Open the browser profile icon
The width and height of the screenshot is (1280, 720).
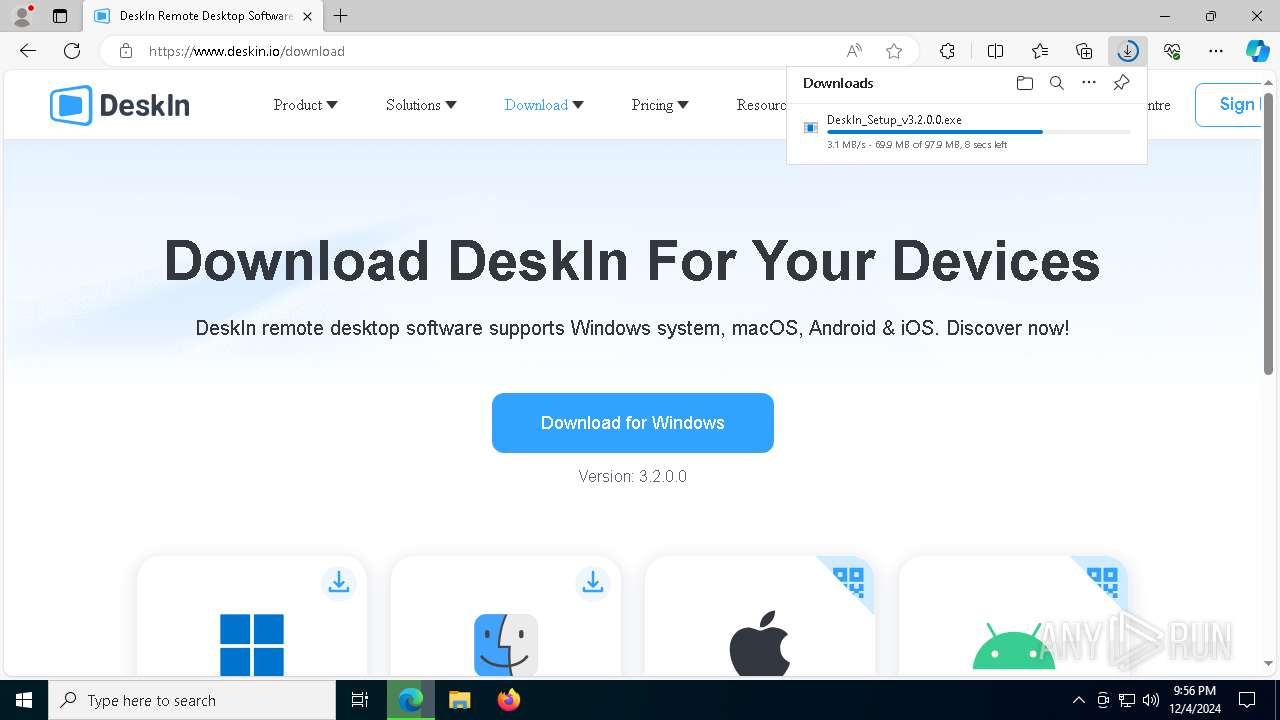22,16
